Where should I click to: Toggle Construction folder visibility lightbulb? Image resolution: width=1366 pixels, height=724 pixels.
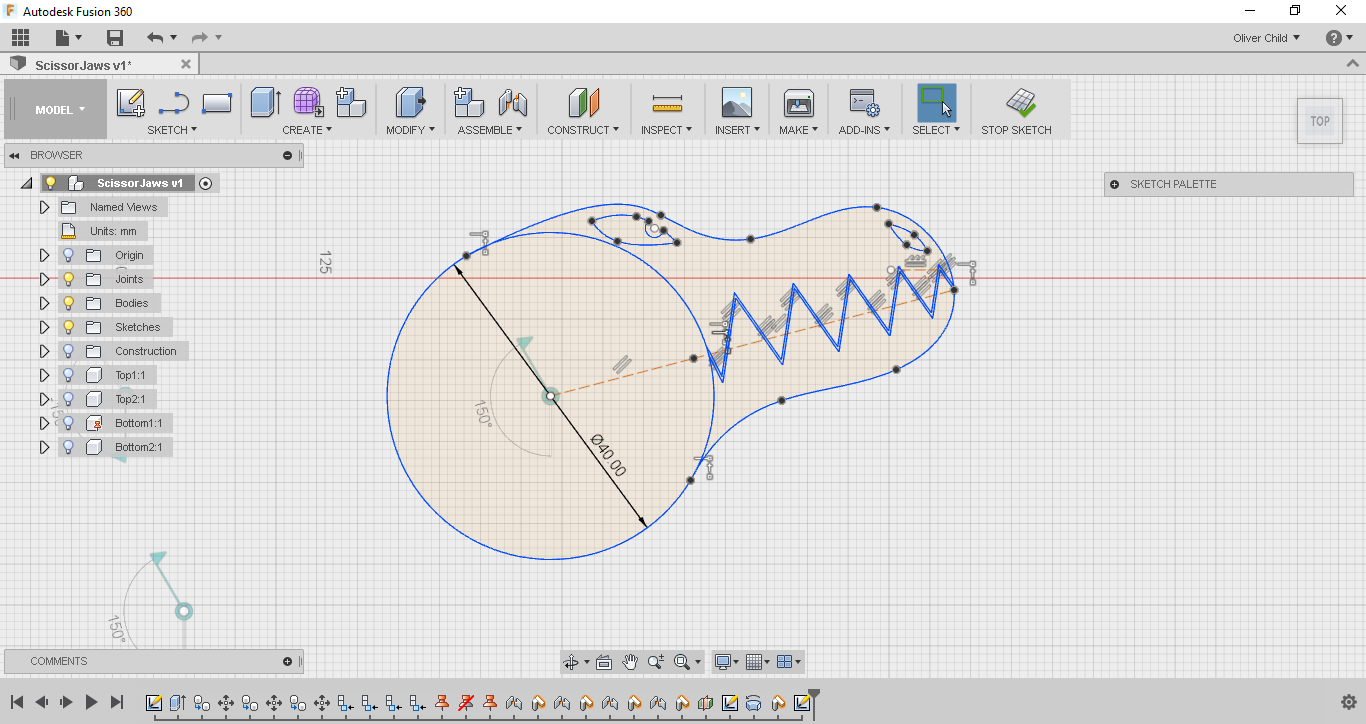(x=68, y=351)
